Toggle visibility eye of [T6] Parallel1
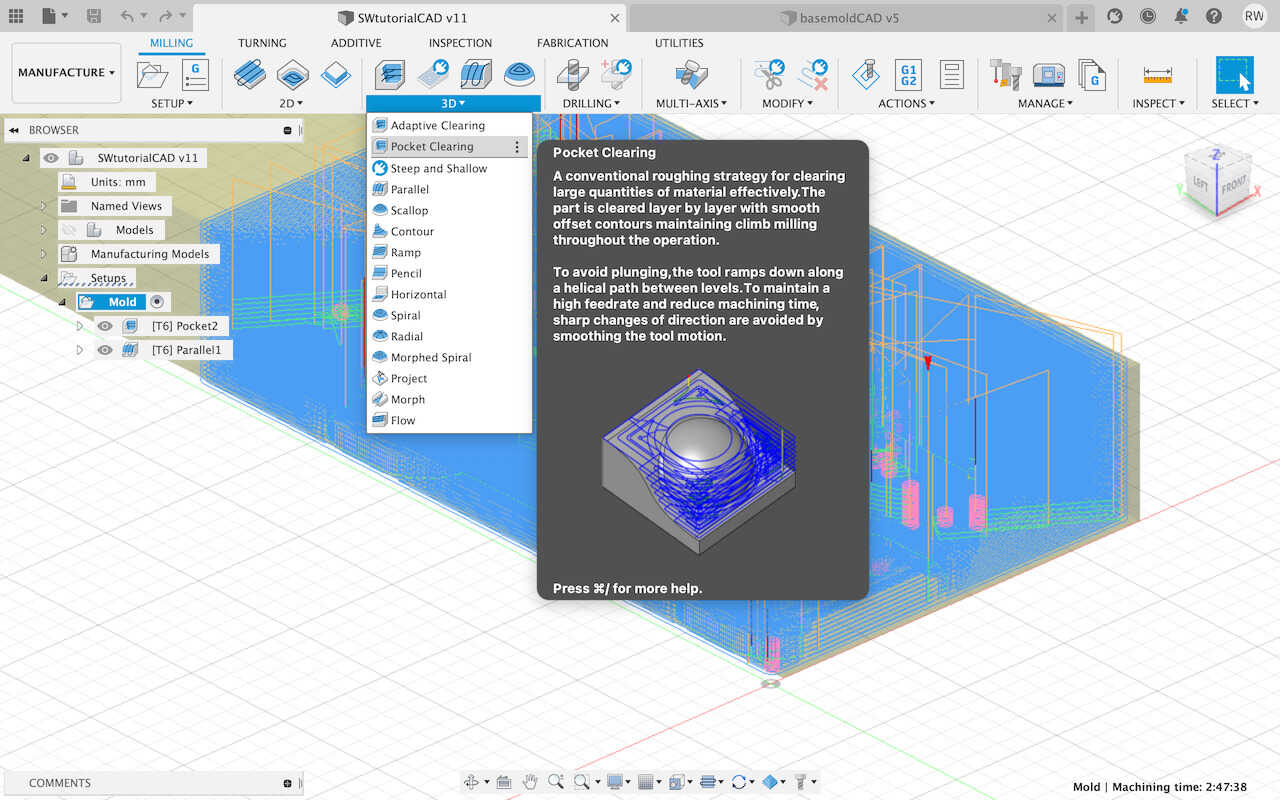1280x800 pixels. [104, 350]
